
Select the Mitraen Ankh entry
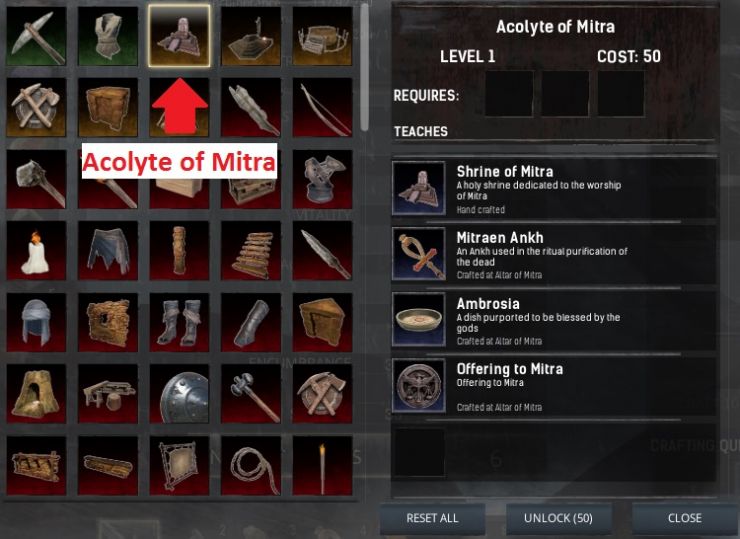coord(554,254)
